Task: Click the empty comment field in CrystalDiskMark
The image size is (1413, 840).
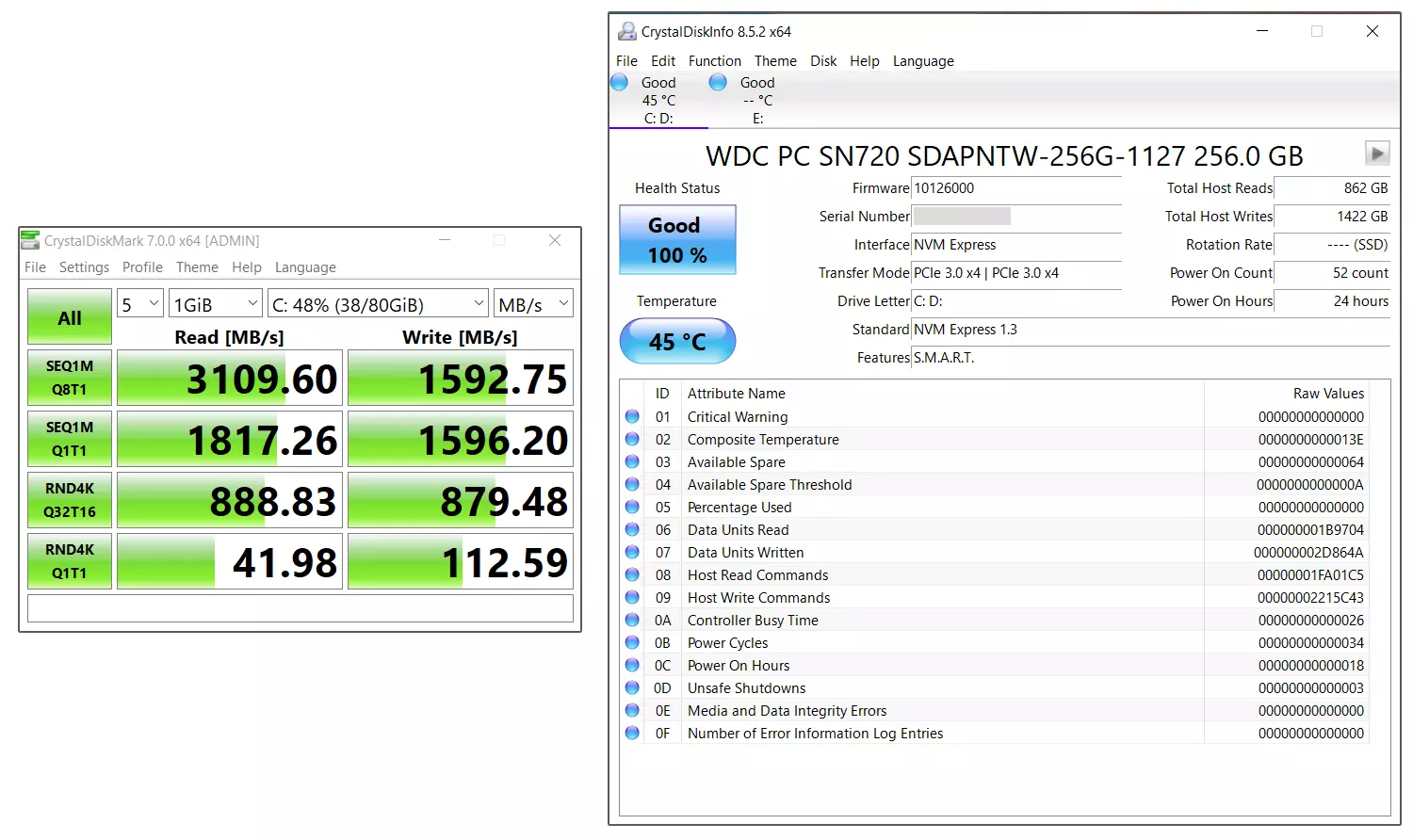Action: click(x=300, y=608)
